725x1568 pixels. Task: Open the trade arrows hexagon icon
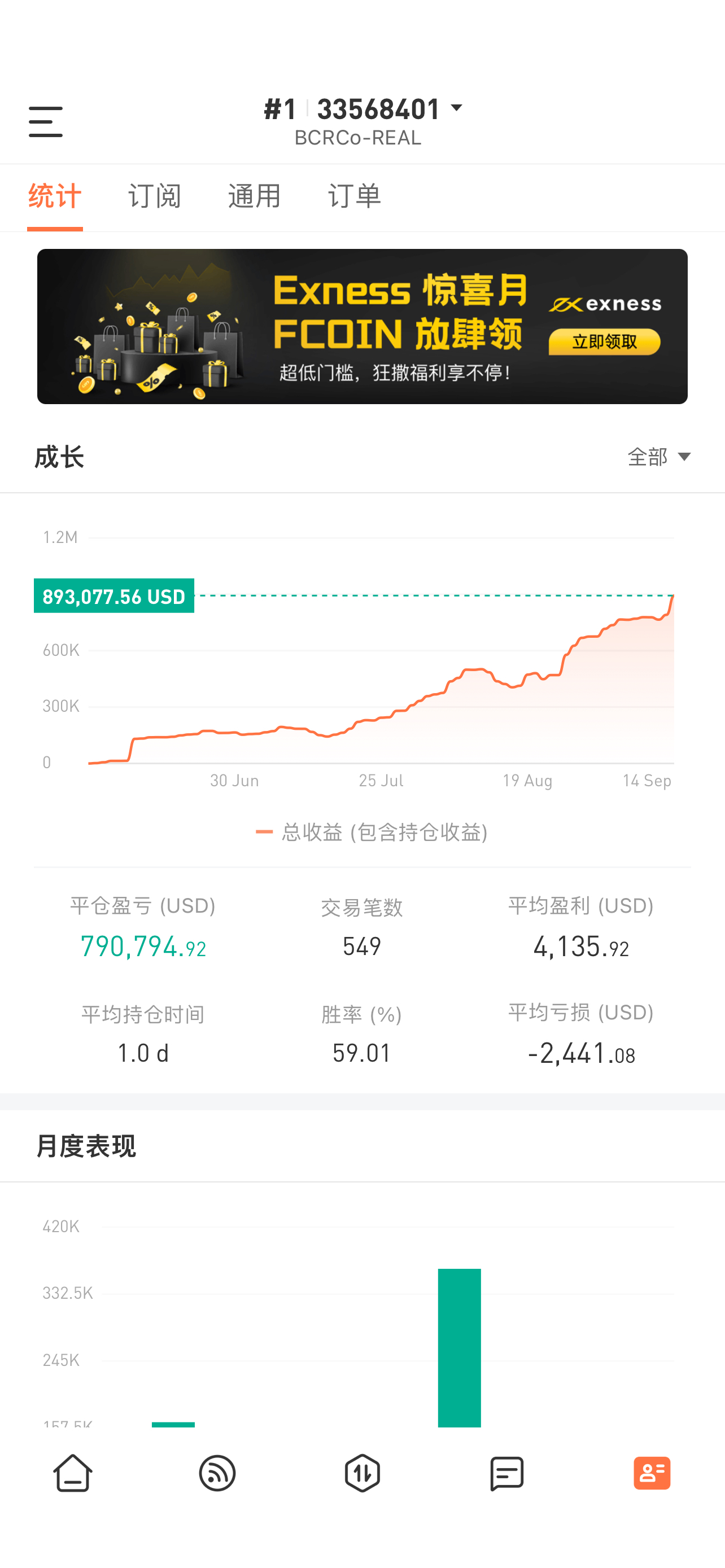[362, 1473]
